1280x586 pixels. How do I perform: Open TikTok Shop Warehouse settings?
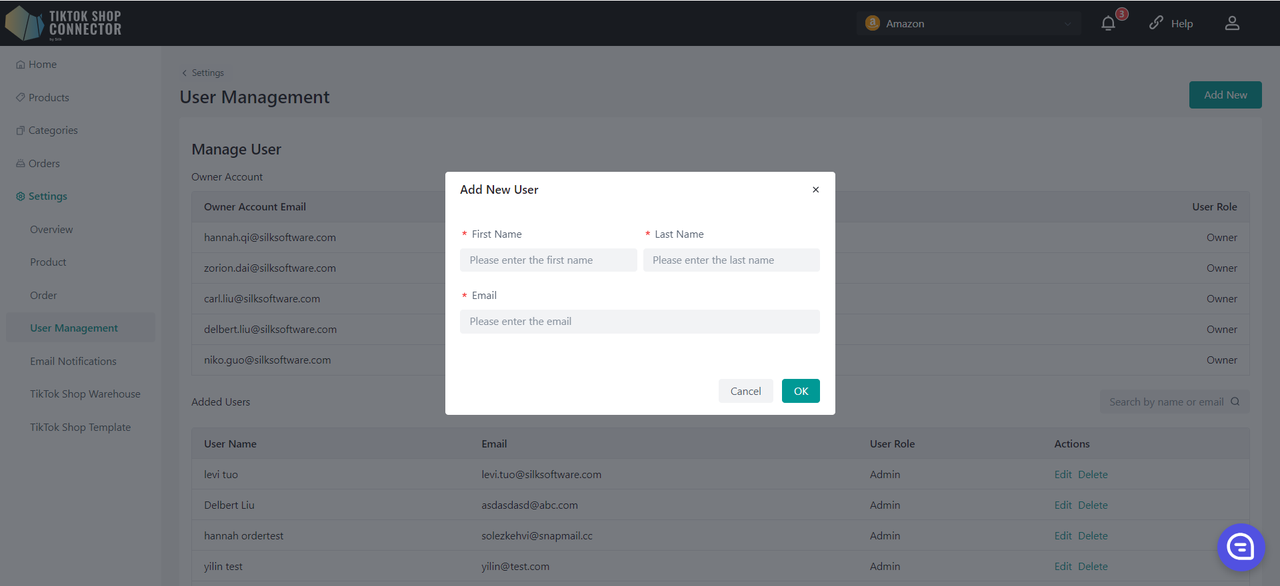tap(85, 395)
